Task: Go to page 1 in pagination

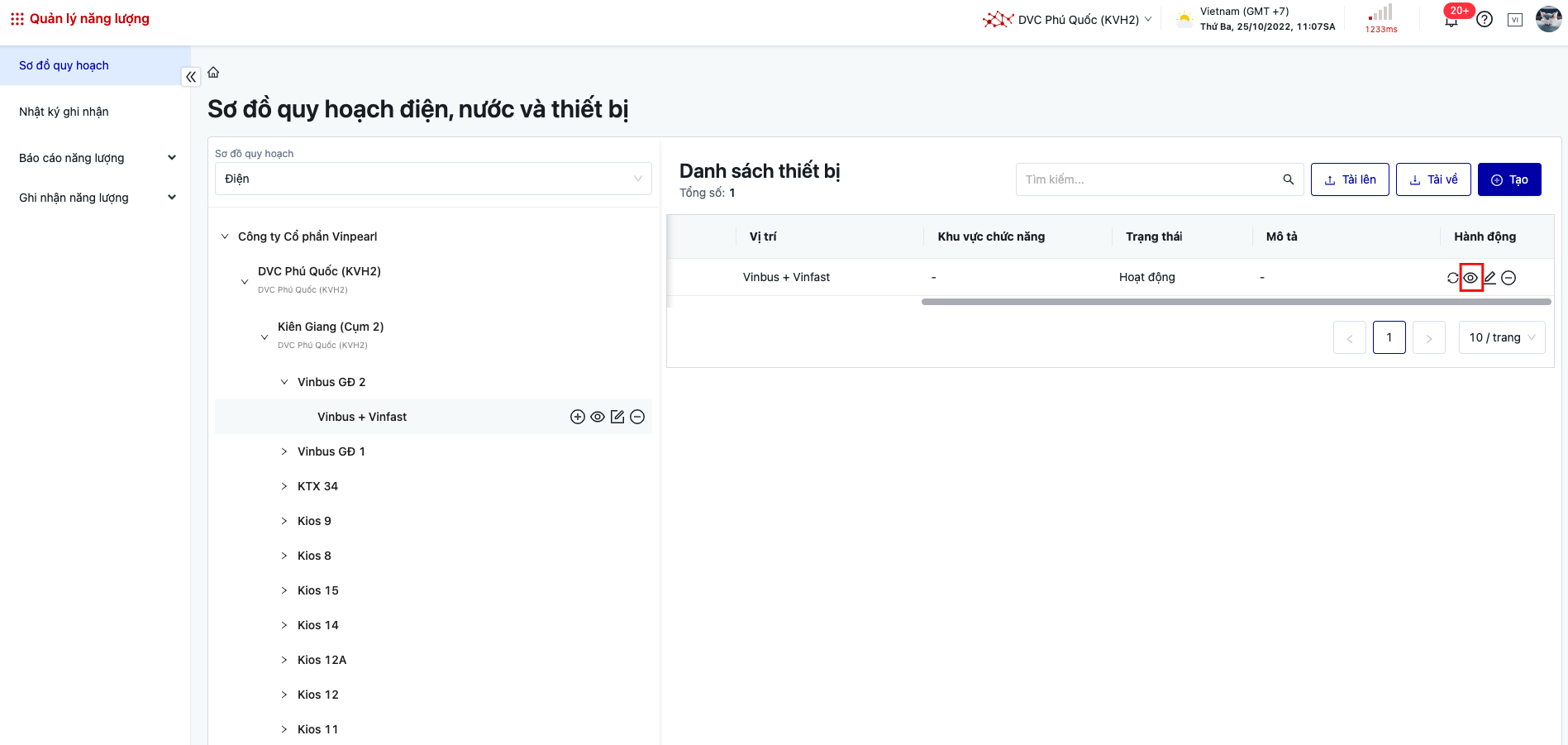Action: point(1389,337)
